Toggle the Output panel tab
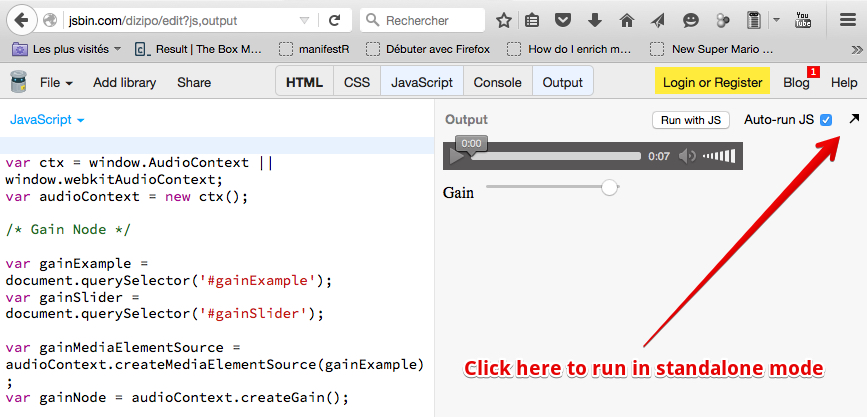867x417 pixels. click(x=563, y=82)
